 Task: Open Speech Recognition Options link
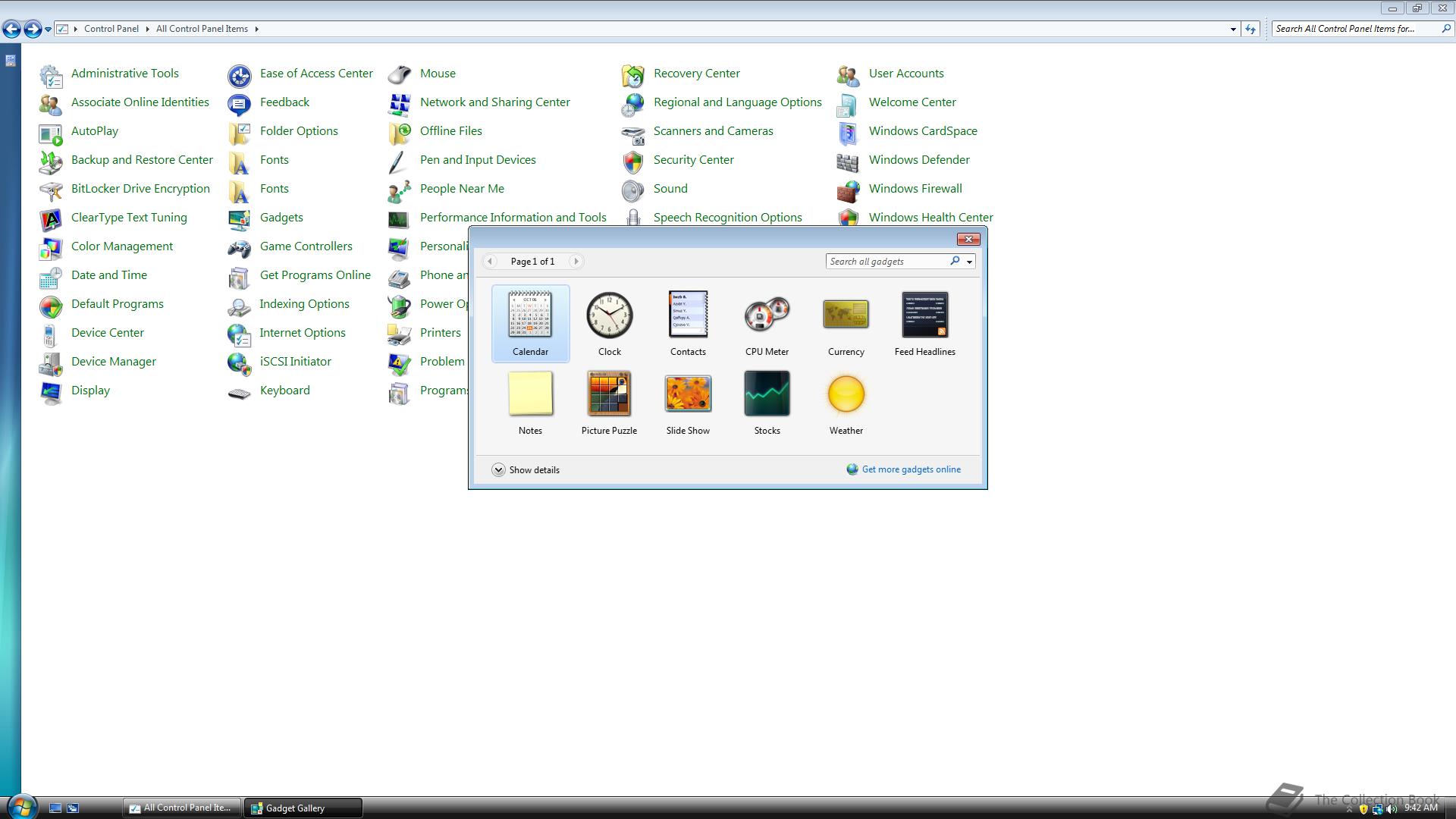pos(727,218)
